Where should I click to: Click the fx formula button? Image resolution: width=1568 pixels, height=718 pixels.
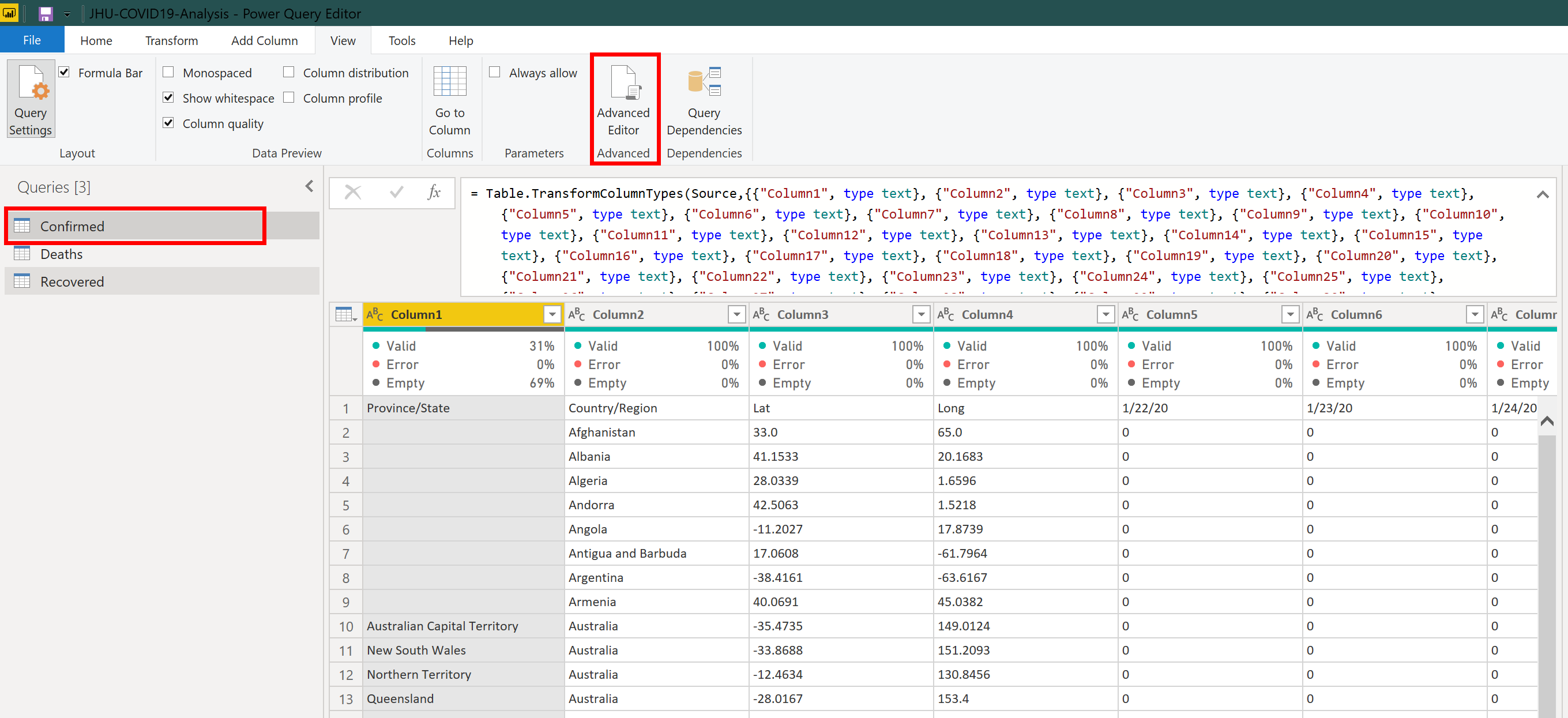click(434, 192)
